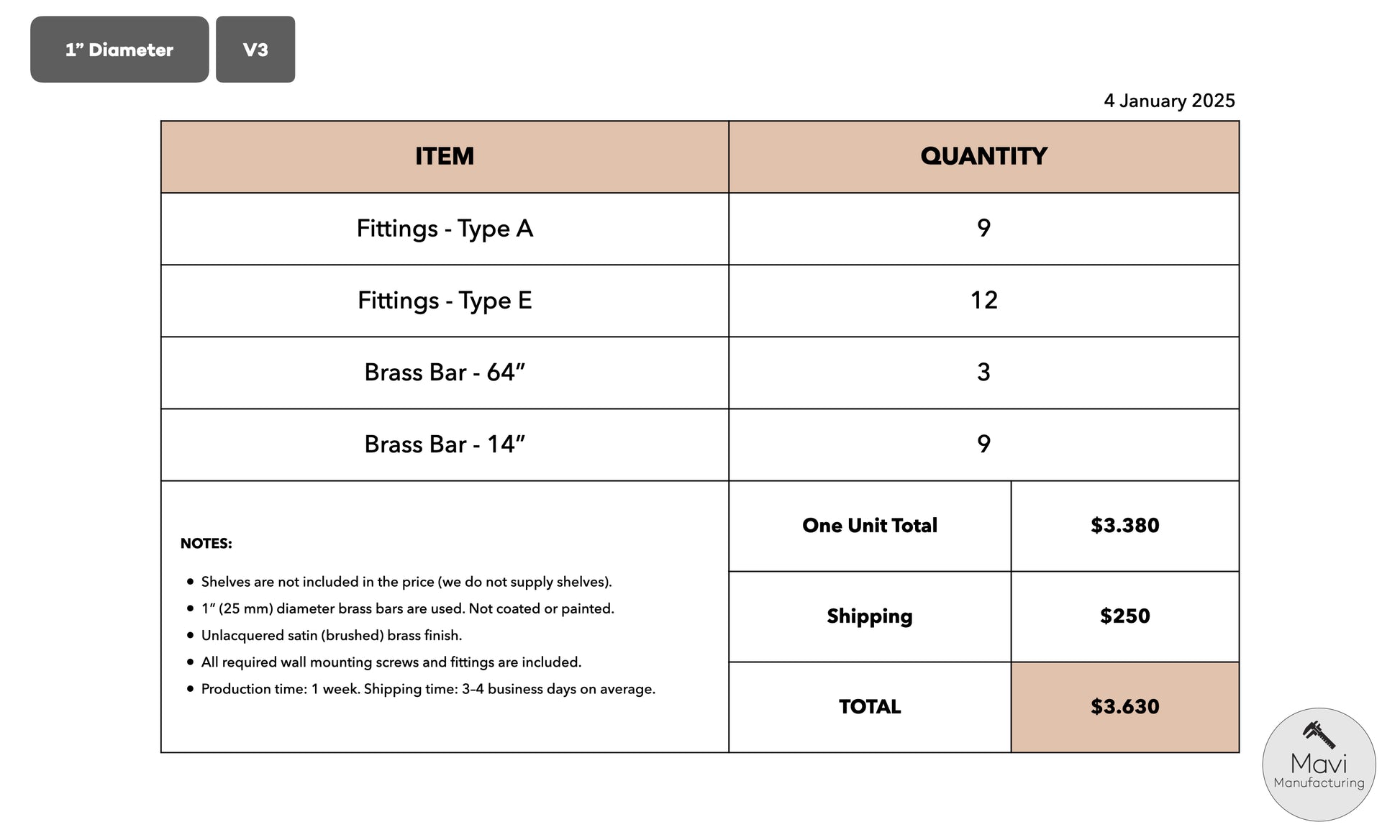The image size is (1400, 840).
Task: Click the Fittings - Type E row label
Action: (x=445, y=301)
